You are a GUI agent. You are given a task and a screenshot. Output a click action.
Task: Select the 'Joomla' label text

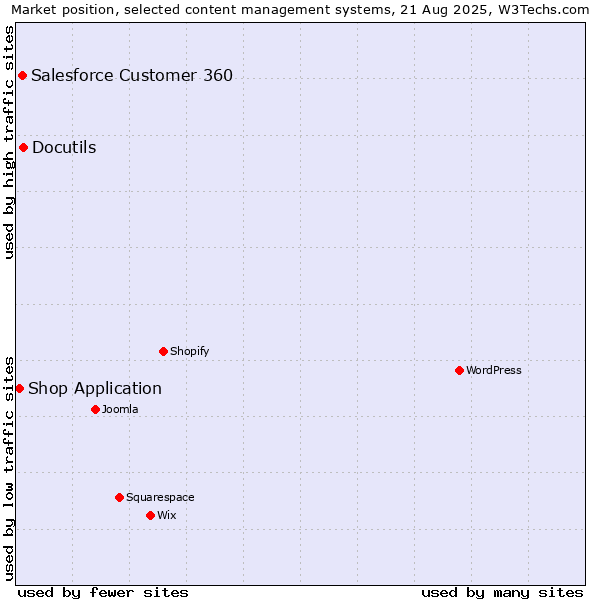120,409
